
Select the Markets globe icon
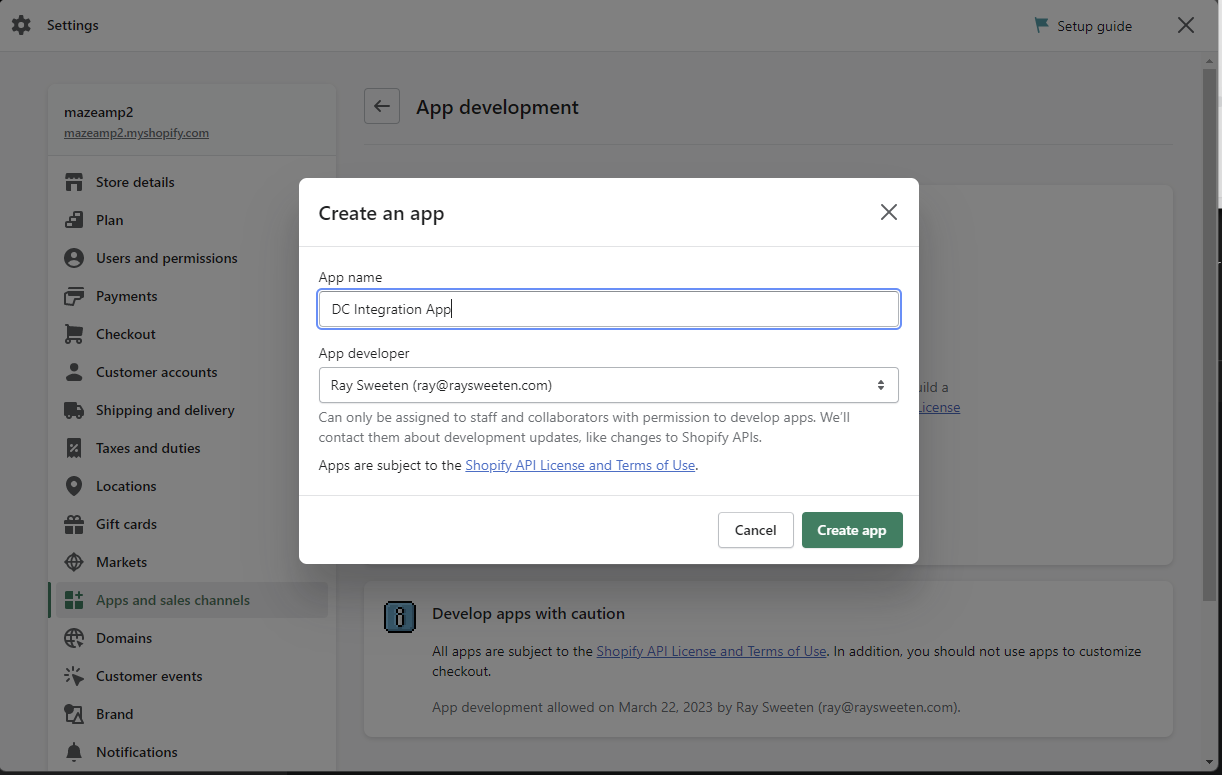(73, 562)
